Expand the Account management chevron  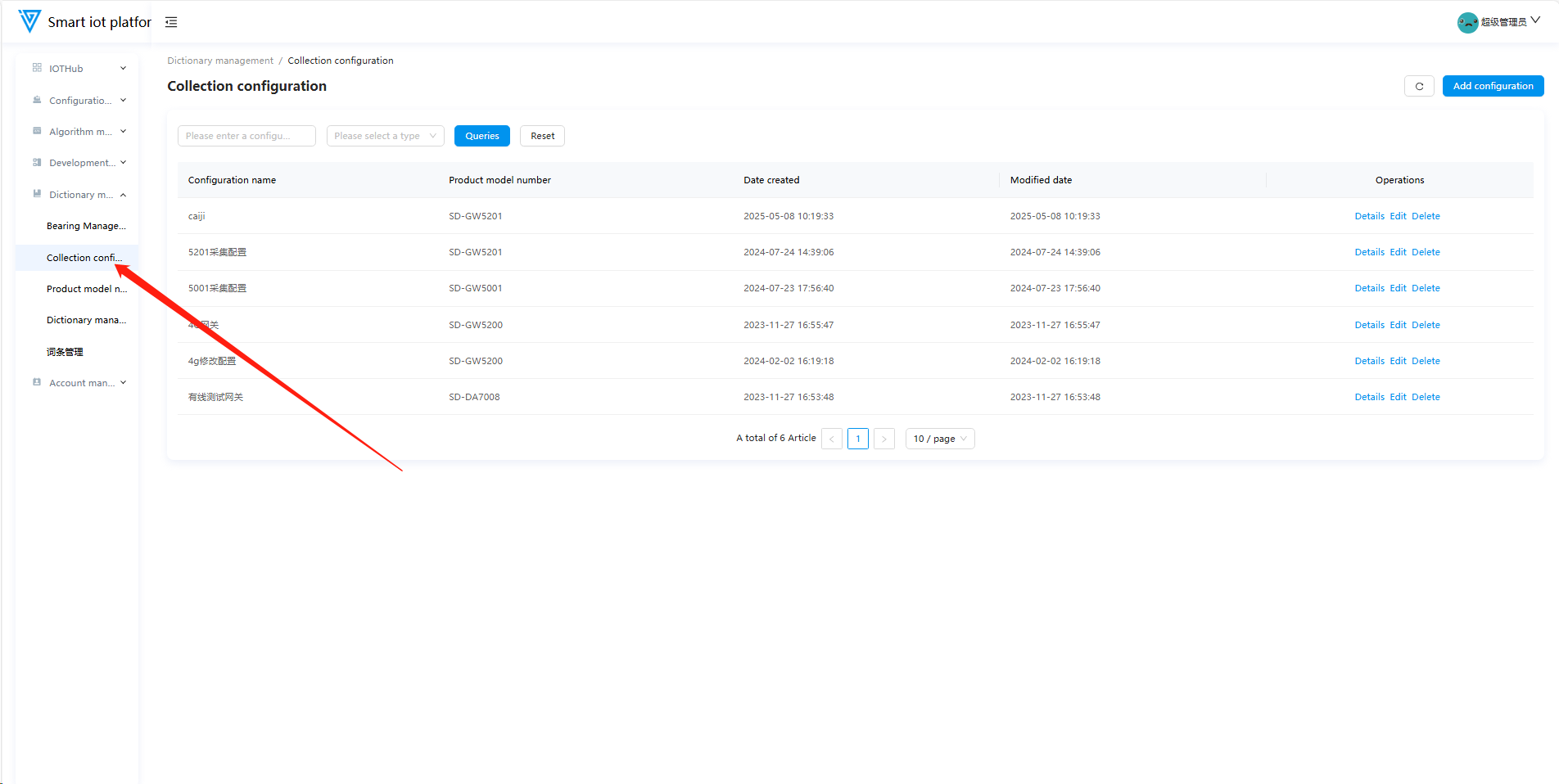coord(123,382)
